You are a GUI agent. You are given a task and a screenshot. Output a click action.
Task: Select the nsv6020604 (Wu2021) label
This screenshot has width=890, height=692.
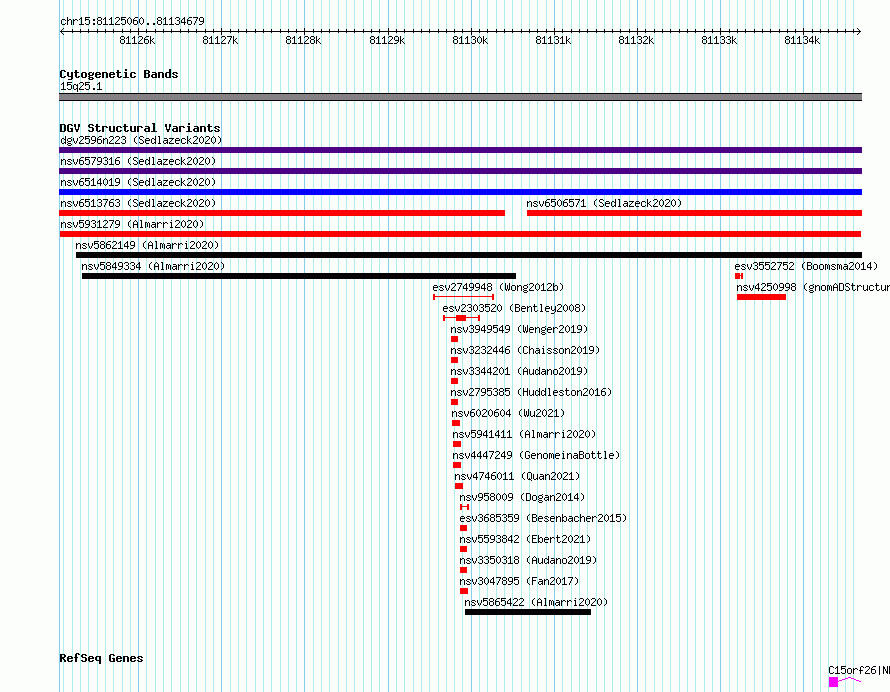[x=509, y=413]
